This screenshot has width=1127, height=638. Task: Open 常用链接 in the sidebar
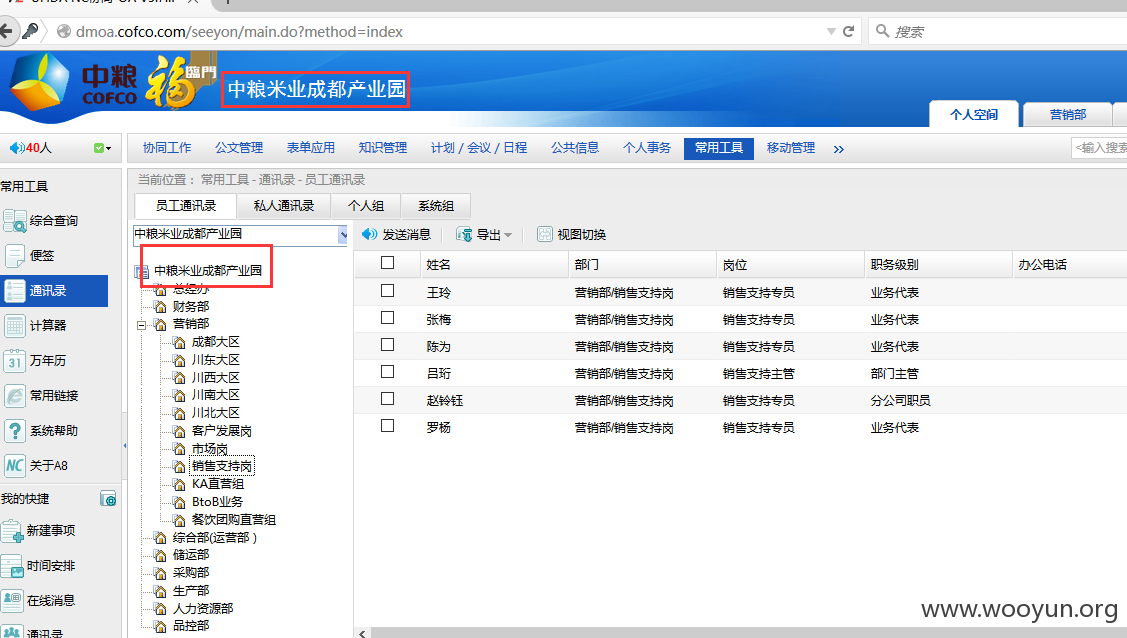point(42,396)
